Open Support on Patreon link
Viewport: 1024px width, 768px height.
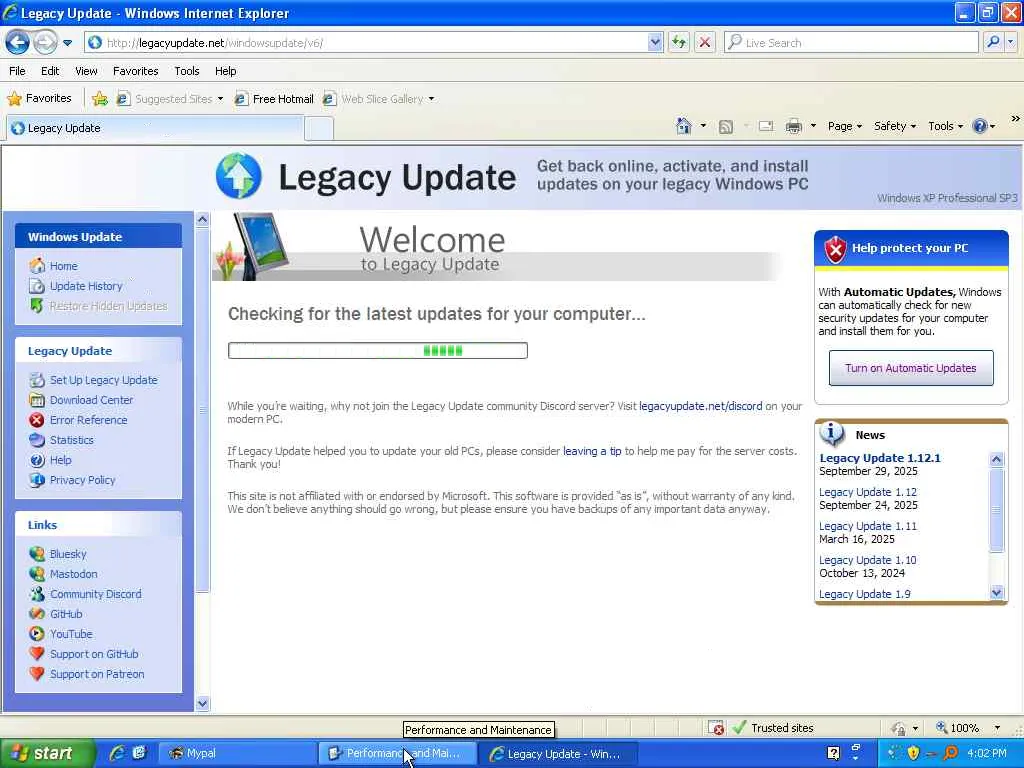coord(97,674)
